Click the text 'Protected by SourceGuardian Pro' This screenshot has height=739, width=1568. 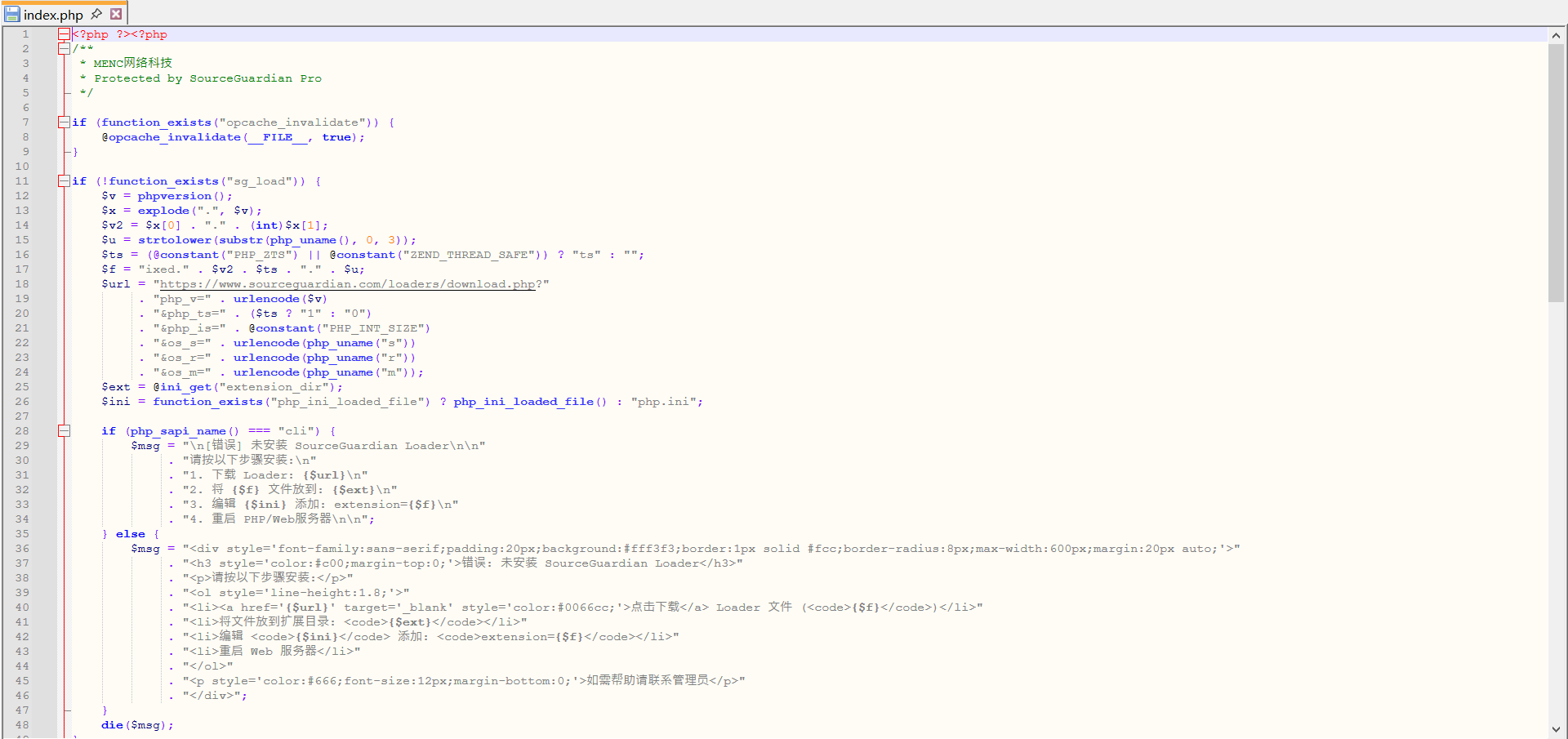[207, 78]
